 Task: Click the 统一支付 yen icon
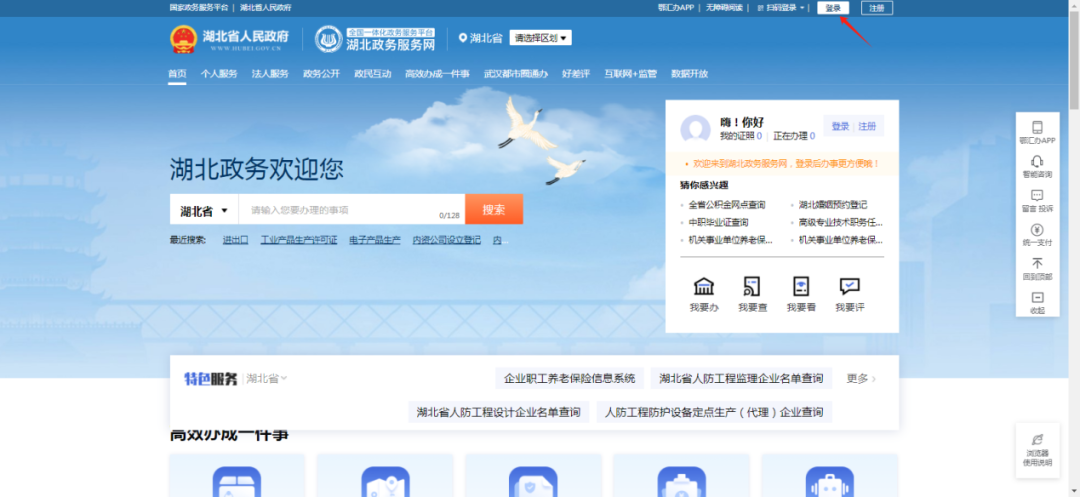coord(1037,230)
